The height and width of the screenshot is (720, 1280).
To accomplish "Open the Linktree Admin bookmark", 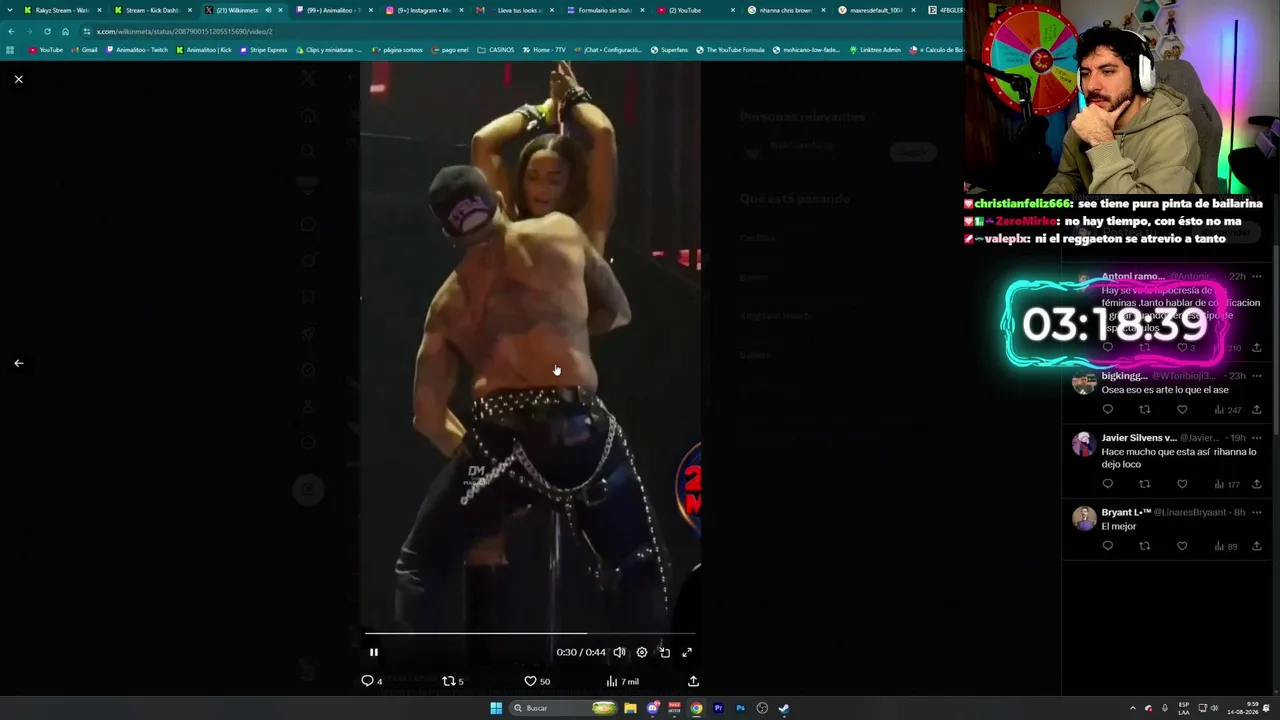I will [x=875, y=50].
